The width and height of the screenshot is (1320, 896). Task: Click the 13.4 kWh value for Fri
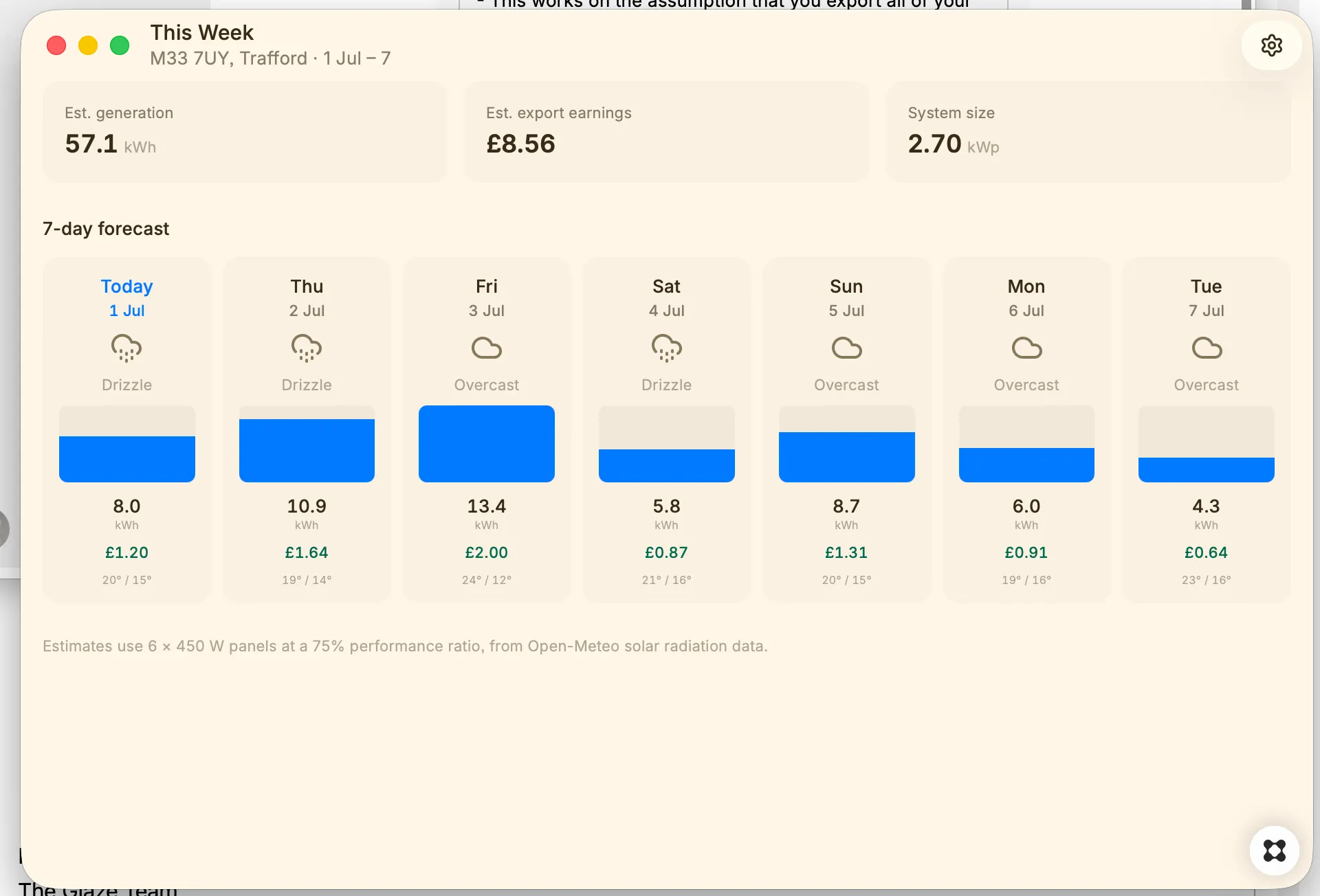(x=487, y=506)
